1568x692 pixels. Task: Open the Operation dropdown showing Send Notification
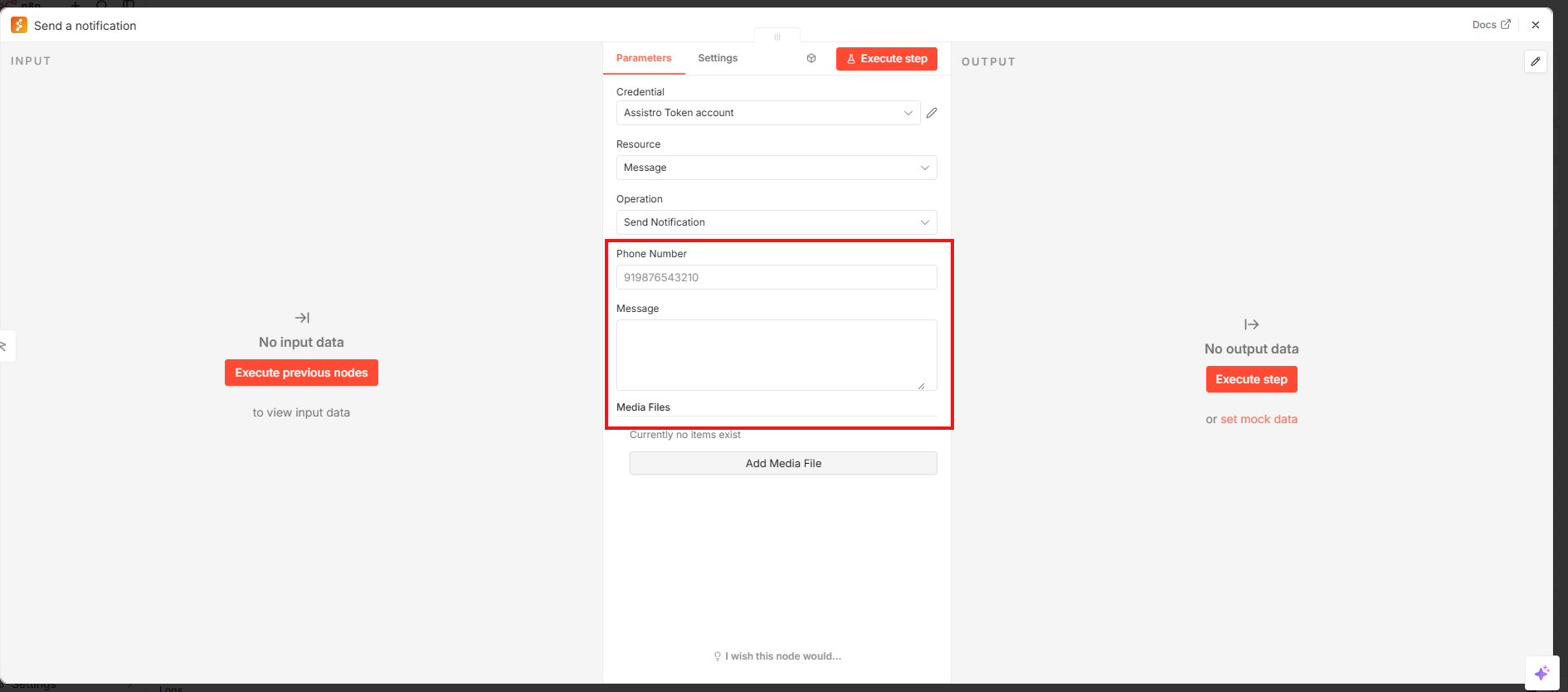tap(776, 222)
